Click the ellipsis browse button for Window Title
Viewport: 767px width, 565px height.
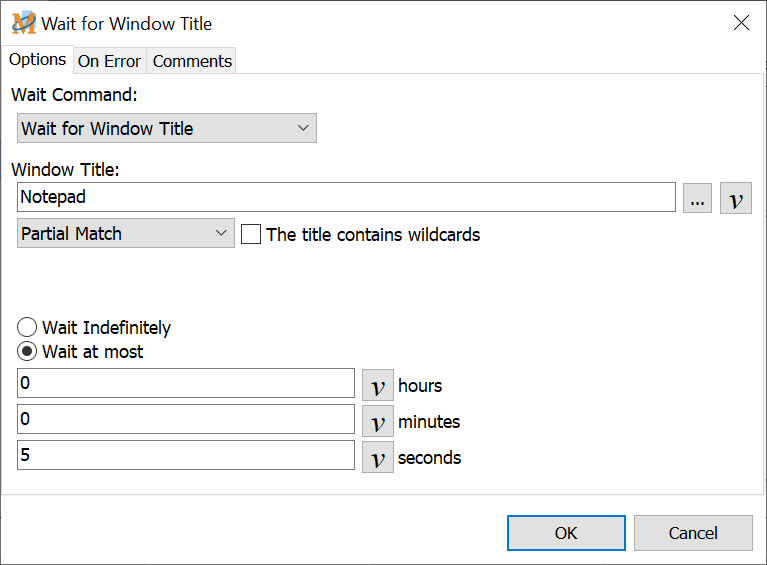[697, 198]
